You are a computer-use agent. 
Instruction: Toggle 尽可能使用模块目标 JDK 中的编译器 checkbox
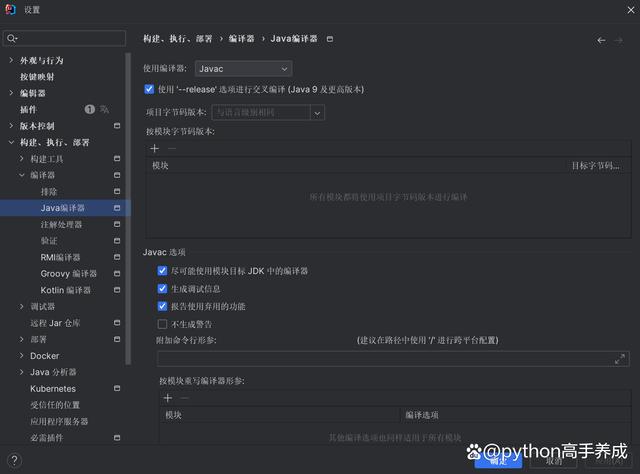(x=162, y=271)
